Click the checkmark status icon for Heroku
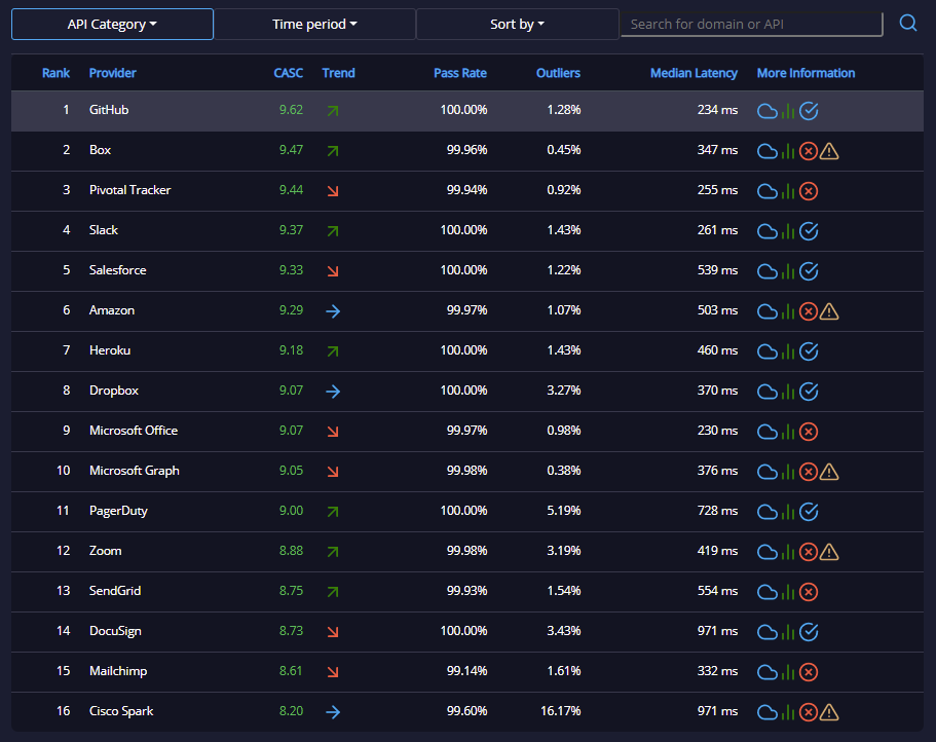Viewport: 936px width, 742px height. pos(808,352)
